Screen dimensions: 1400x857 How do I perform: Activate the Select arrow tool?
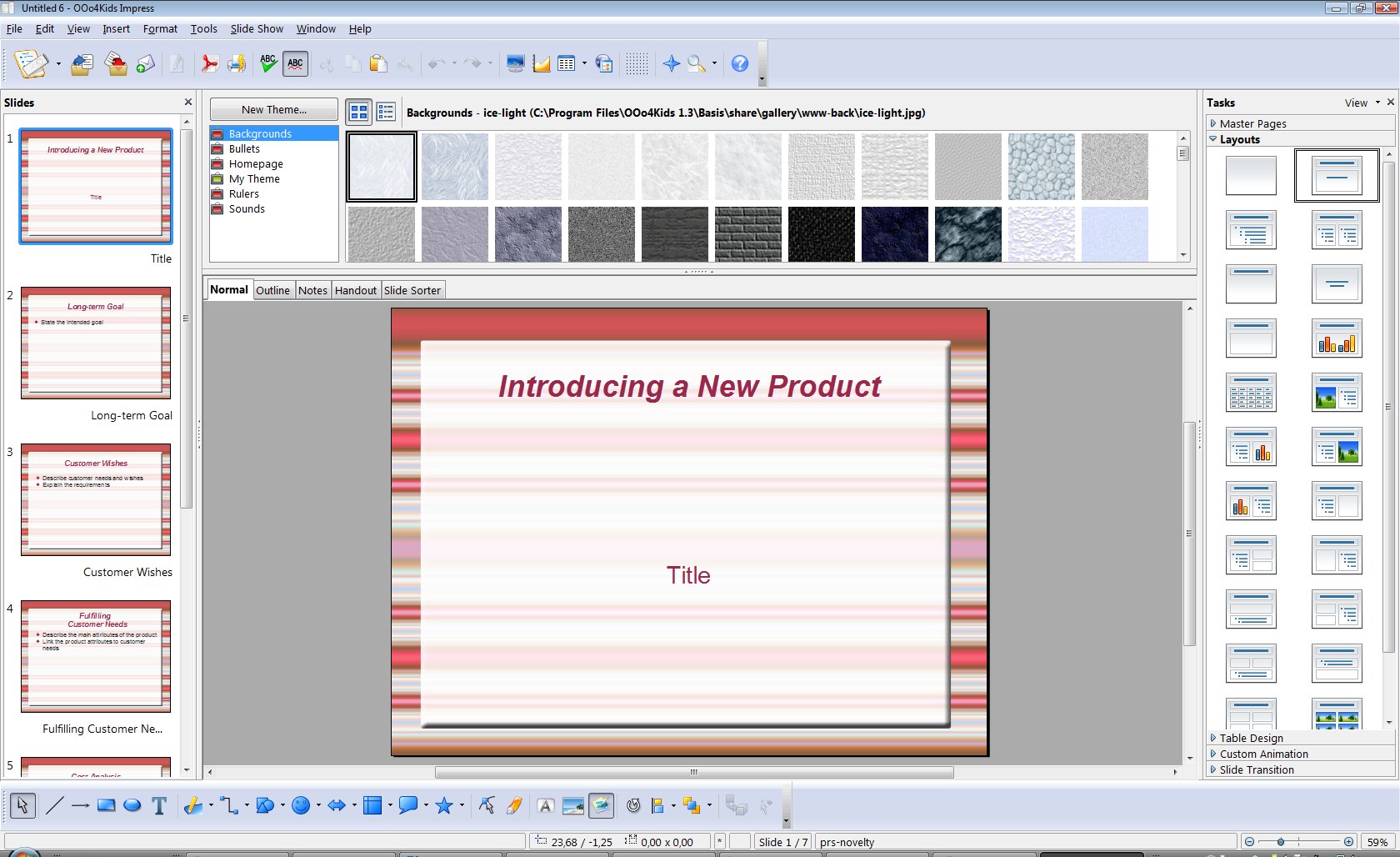(x=22, y=805)
